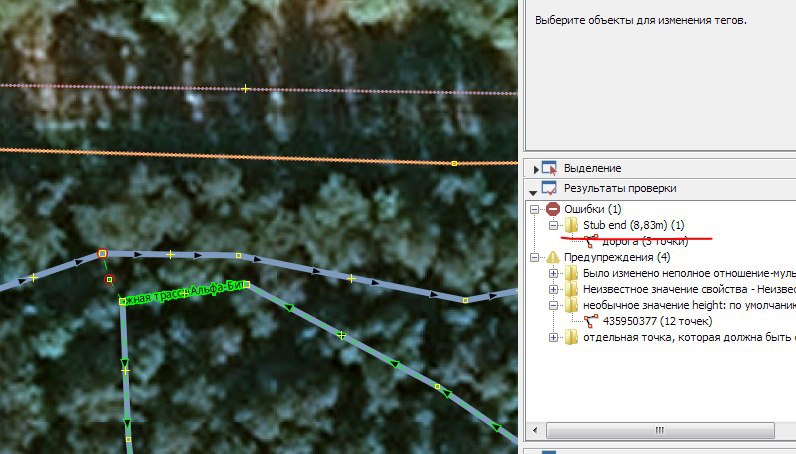Click the Выделение panel icon
Viewport: 796px width, 454px height.
(x=548, y=169)
